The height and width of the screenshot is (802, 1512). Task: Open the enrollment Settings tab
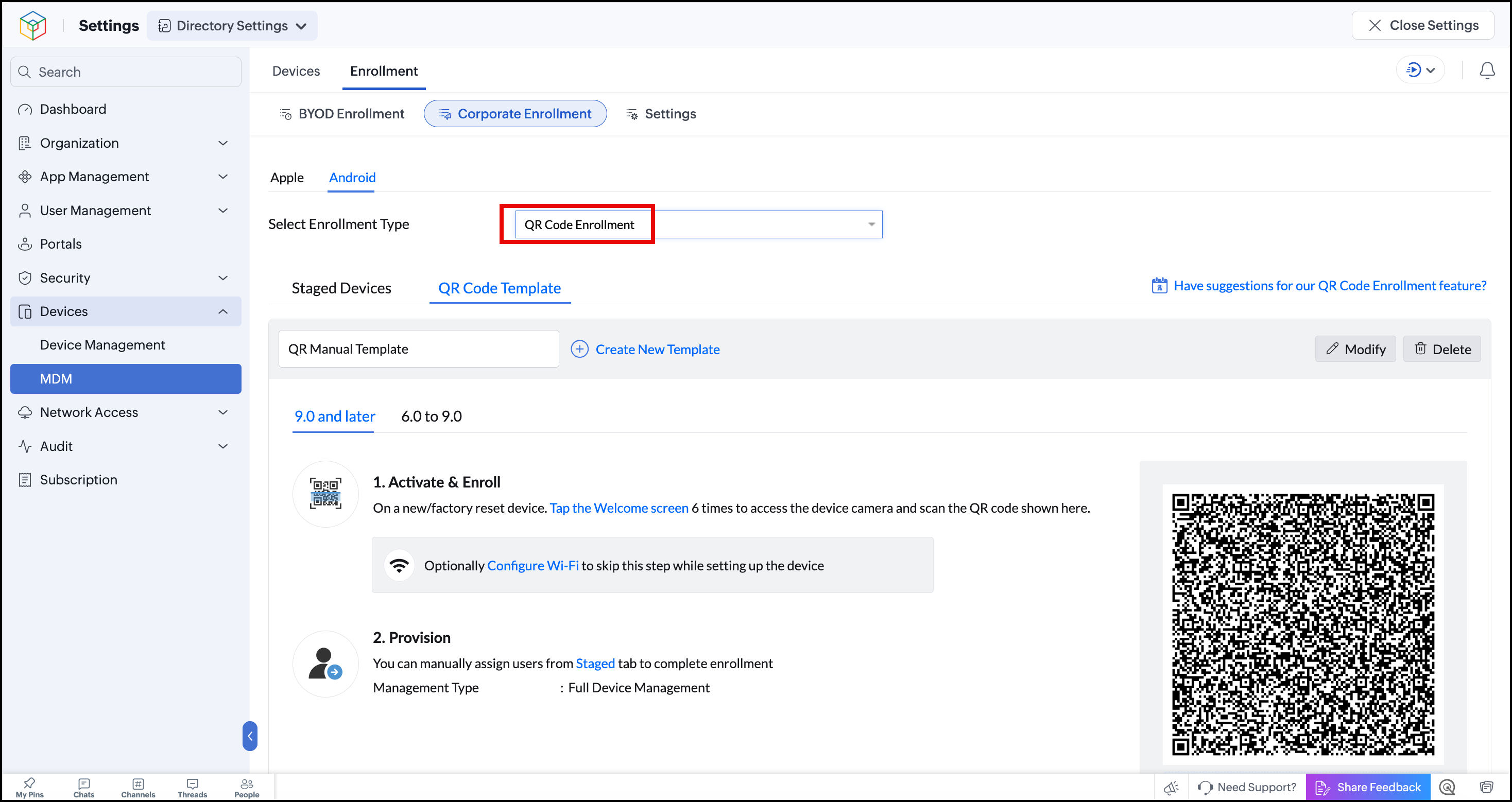661,114
